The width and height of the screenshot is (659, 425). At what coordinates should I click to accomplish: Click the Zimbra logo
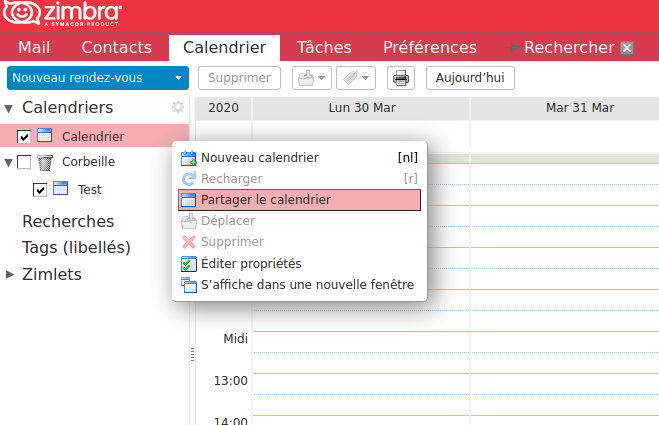[x=62, y=14]
